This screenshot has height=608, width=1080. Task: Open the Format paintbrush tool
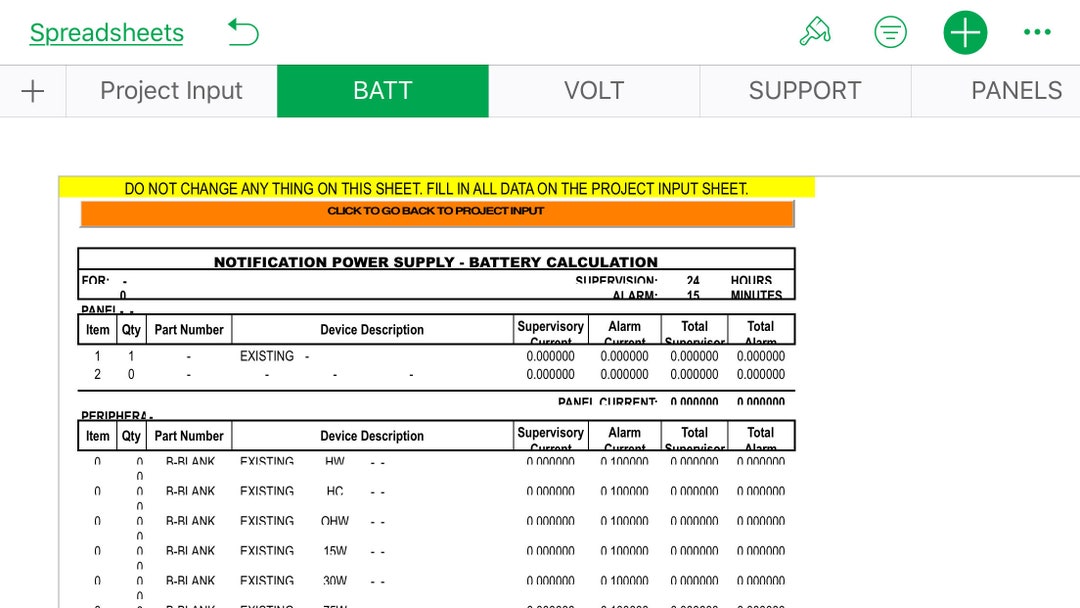tap(817, 31)
